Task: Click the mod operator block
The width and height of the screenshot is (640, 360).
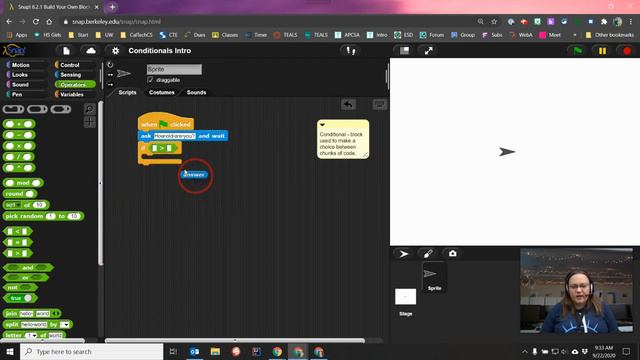Action: (23, 183)
